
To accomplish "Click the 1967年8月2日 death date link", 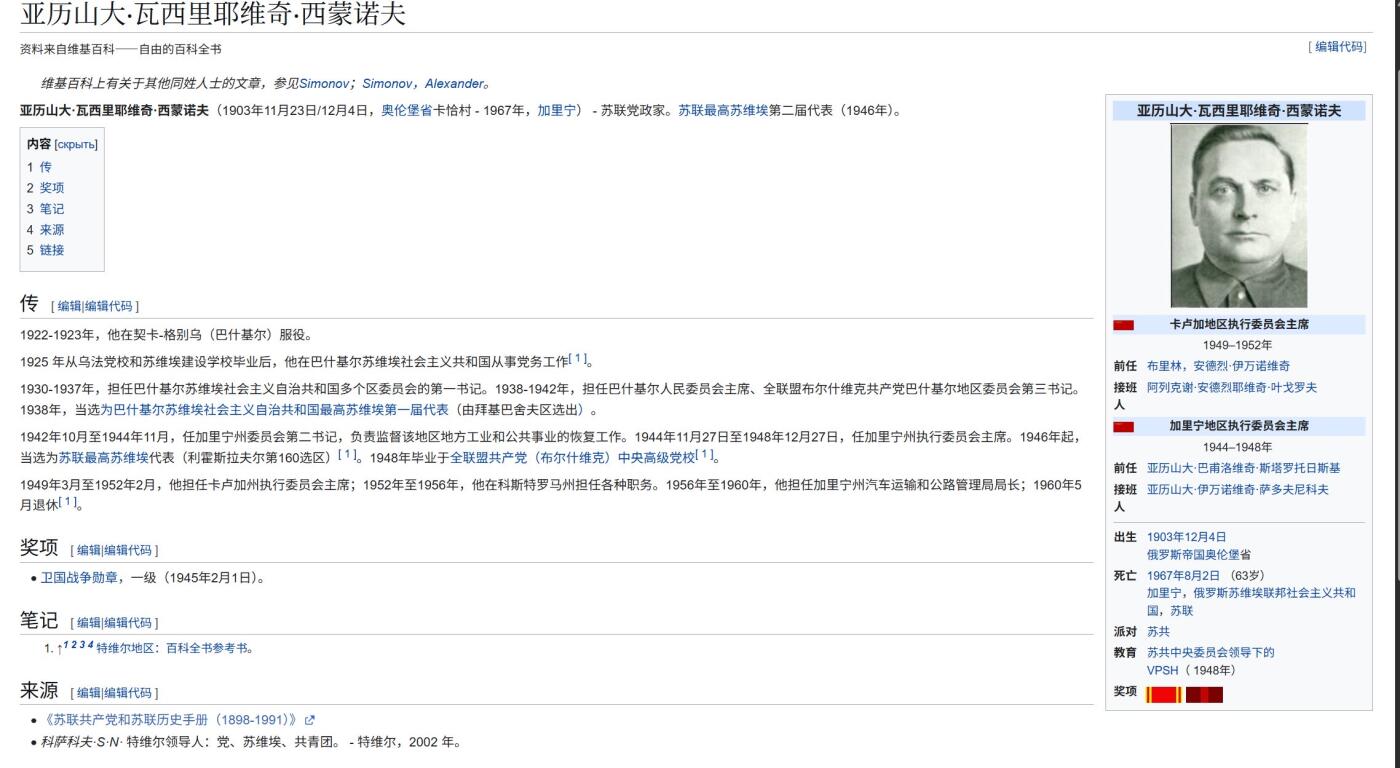I will pos(1183,575).
